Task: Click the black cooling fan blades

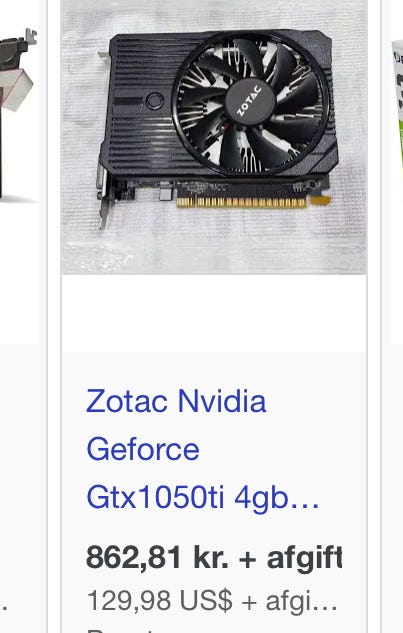Action: point(250,103)
